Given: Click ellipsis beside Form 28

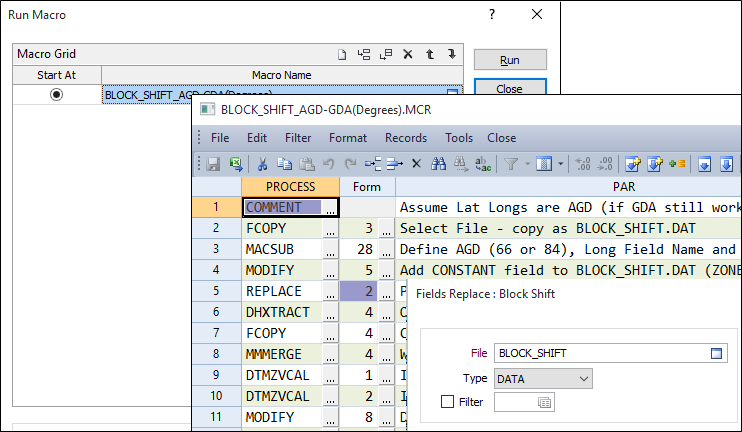Looking at the screenshot, I should [x=386, y=249].
